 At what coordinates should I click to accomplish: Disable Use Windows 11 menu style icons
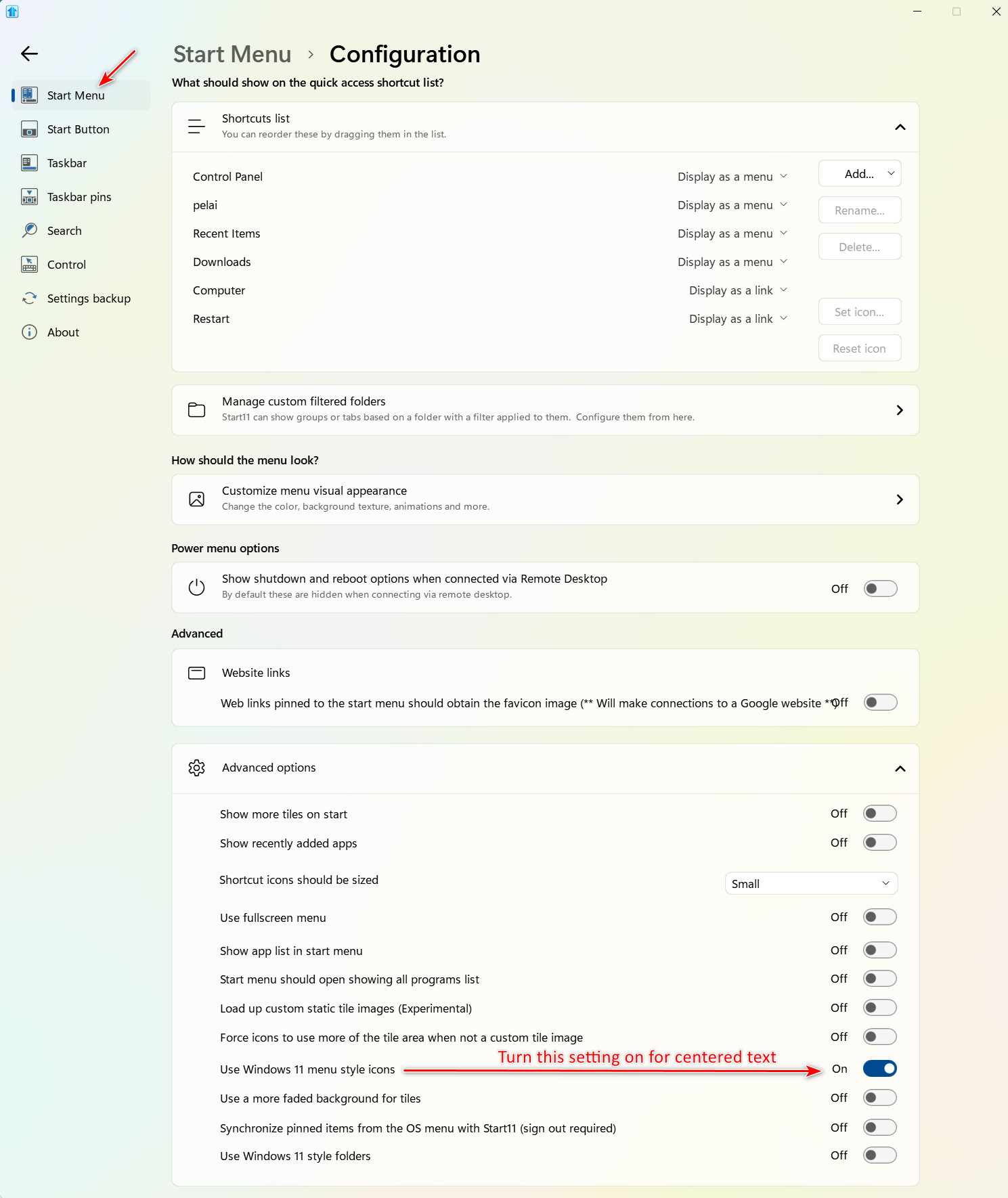880,1069
